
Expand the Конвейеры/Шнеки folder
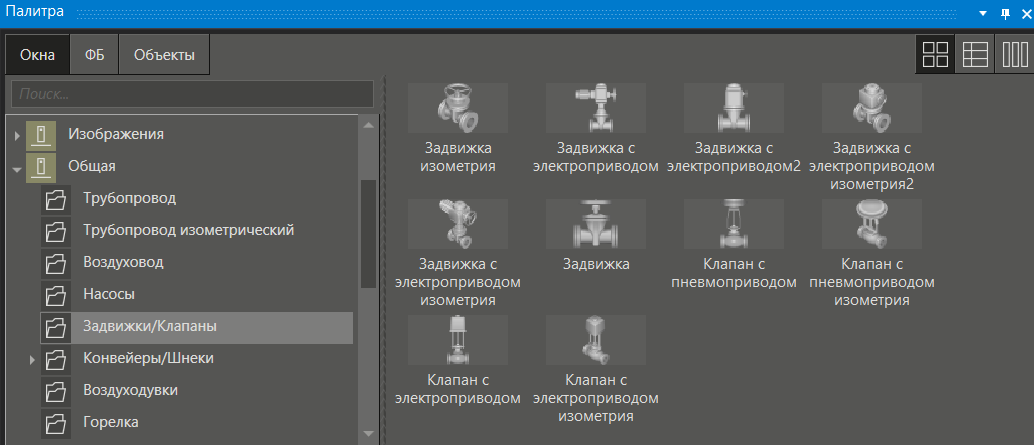coord(32,360)
